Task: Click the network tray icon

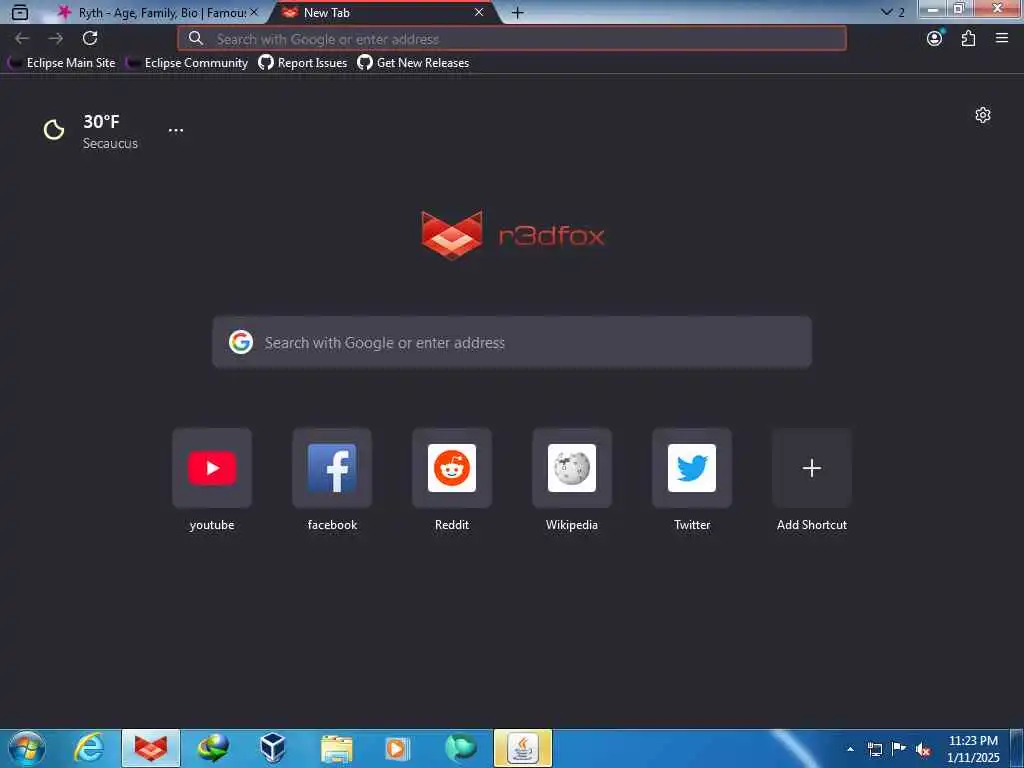Action: pyautogui.click(x=875, y=749)
